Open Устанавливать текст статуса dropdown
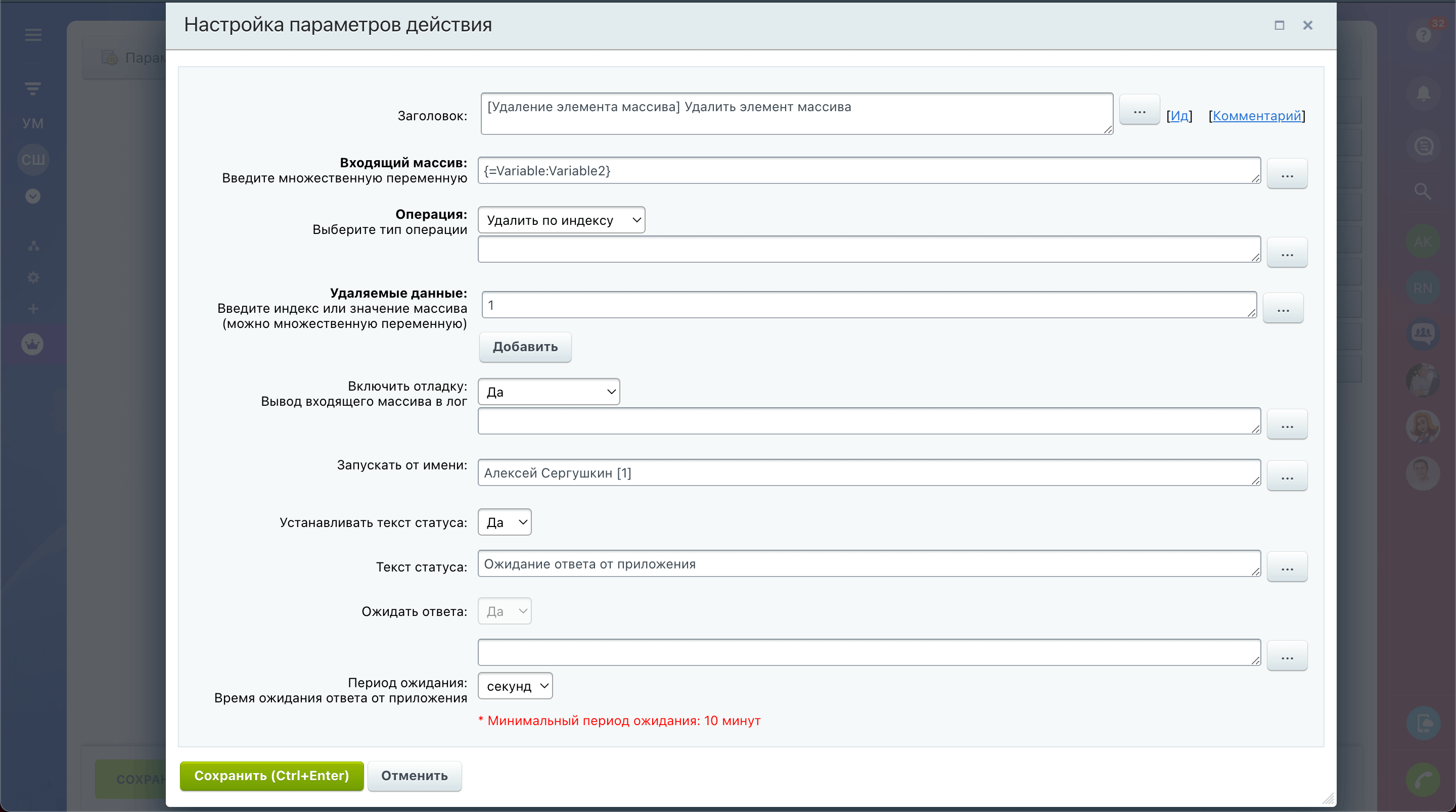 point(504,522)
